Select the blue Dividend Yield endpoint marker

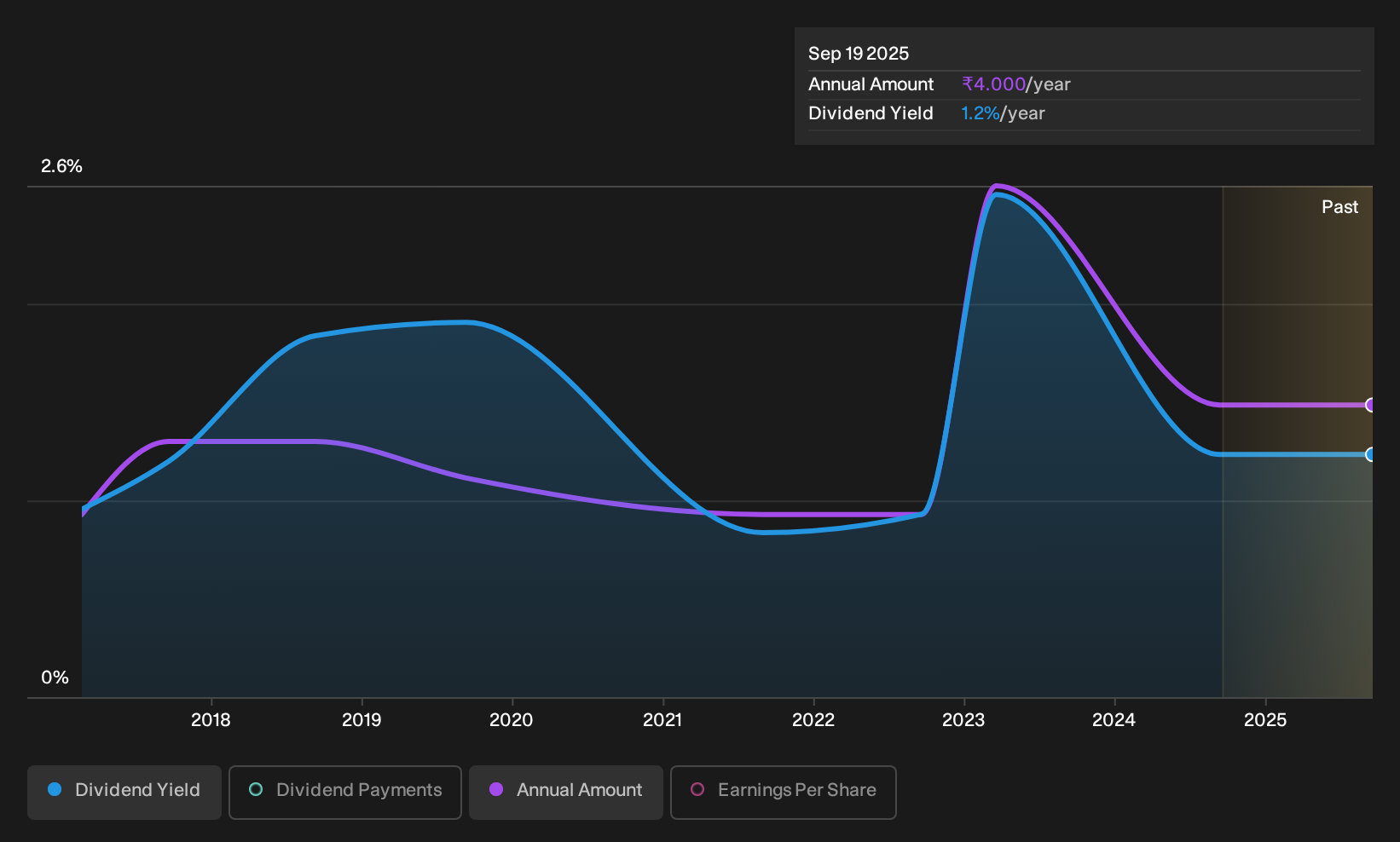[x=1370, y=454]
